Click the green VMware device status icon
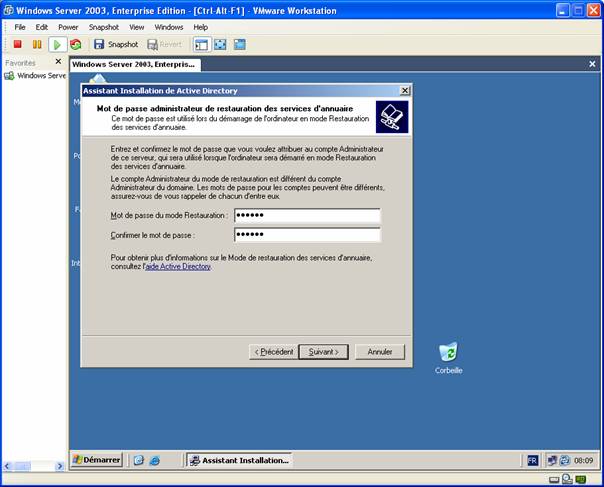The width and height of the screenshot is (604, 487). click(x=581, y=480)
